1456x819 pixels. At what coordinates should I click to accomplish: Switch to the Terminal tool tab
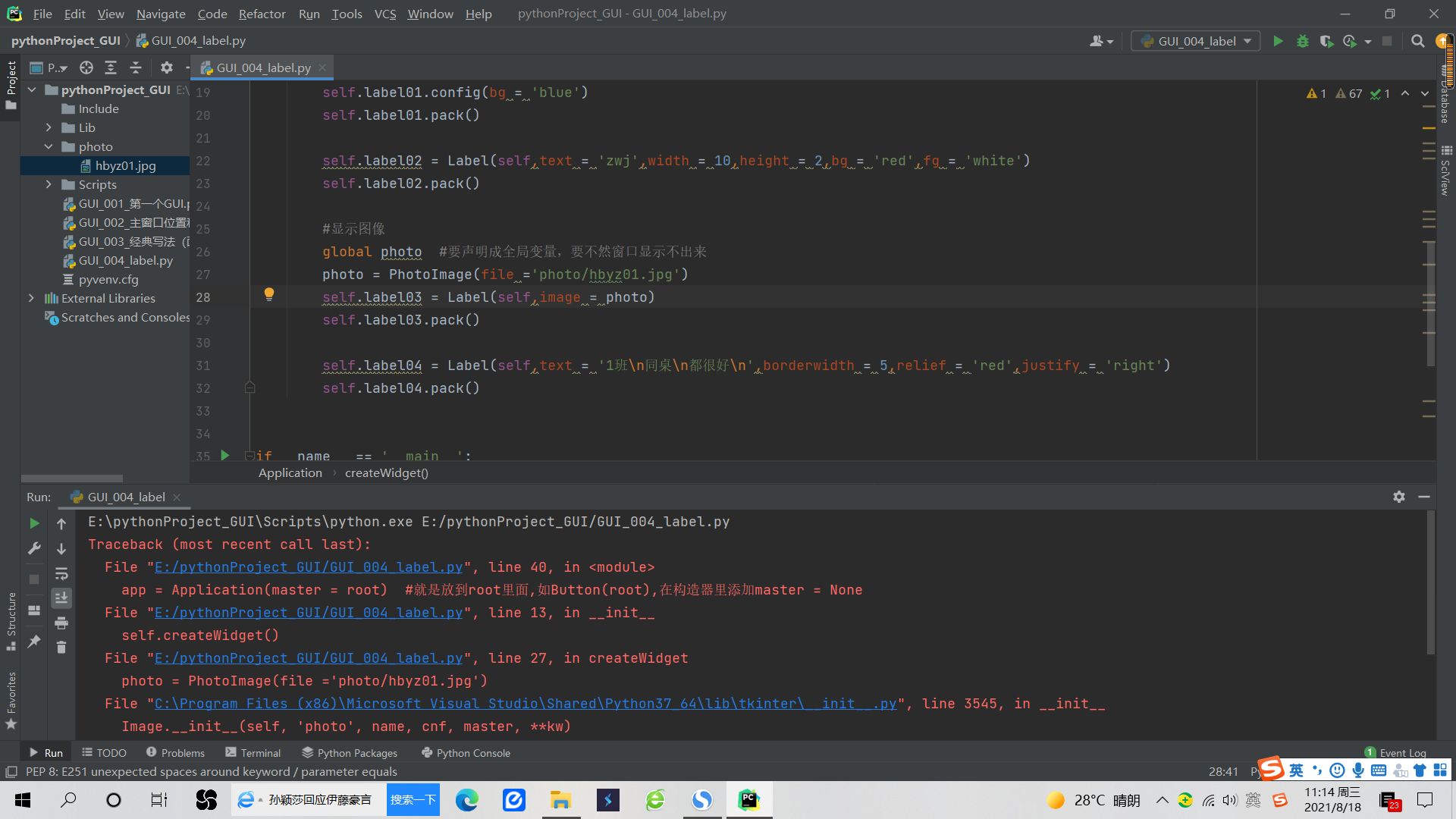253,753
